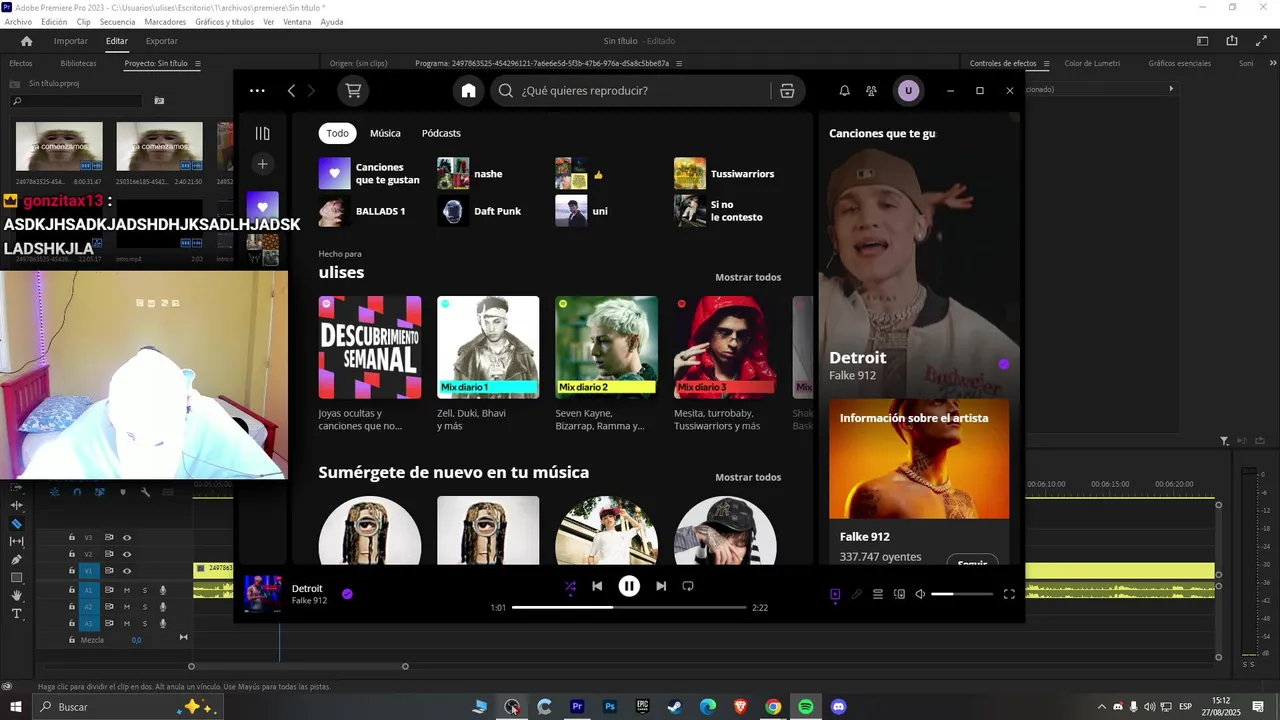The image size is (1280, 720).
Task: Open Descubrimiento Semanal playlist card
Action: coord(370,364)
